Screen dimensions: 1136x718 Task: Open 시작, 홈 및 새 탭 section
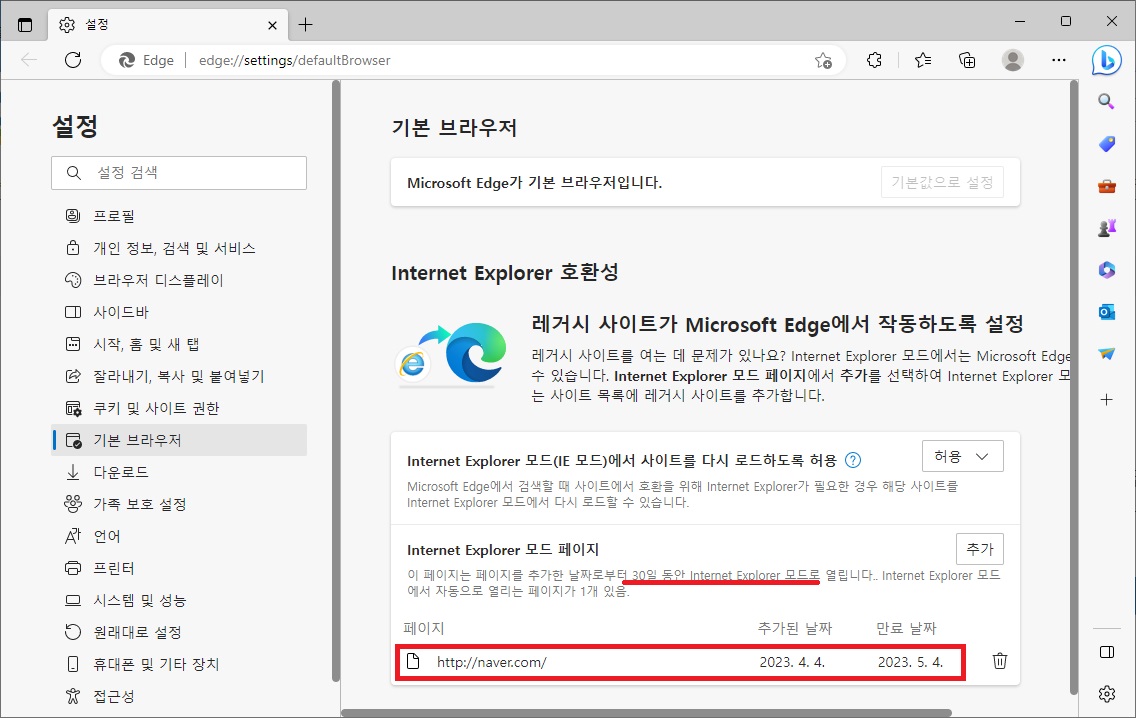coord(179,344)
